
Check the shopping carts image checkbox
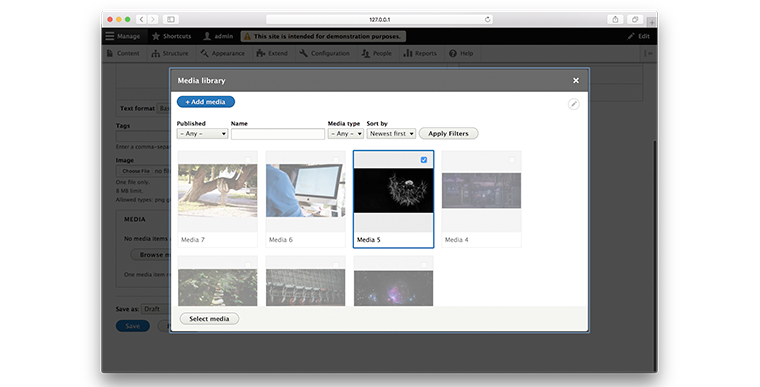click(336, 265)
